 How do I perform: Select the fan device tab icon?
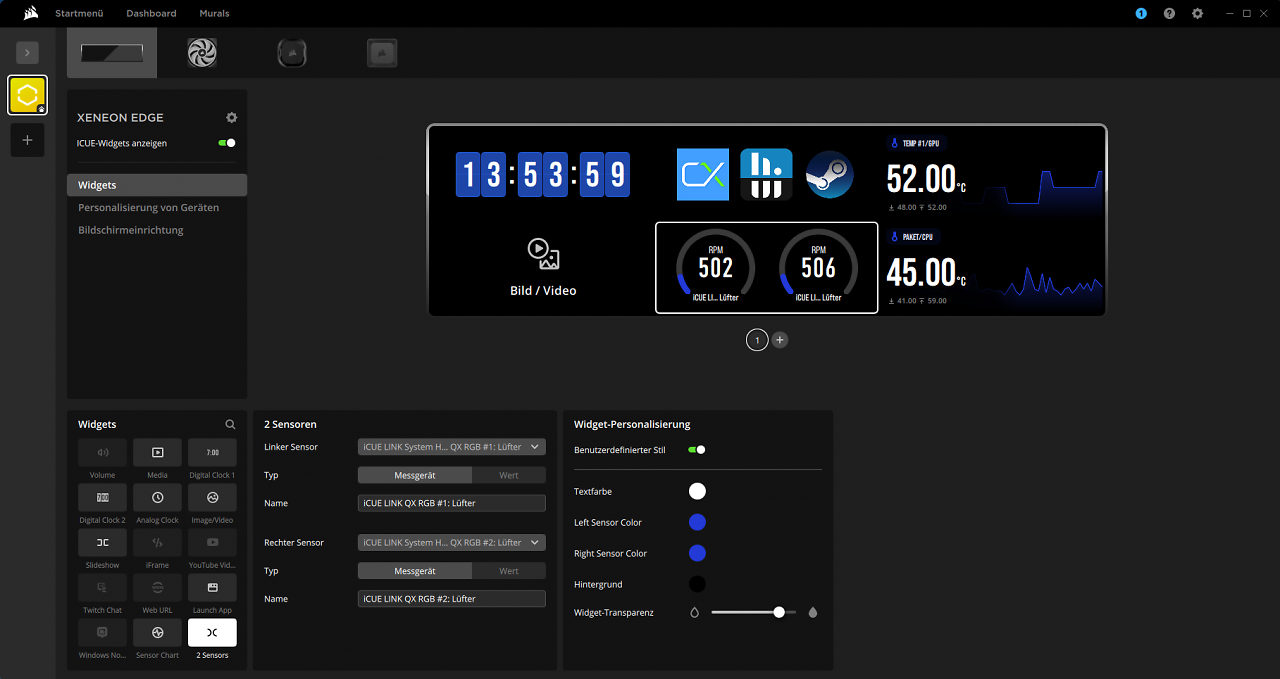pos(202,53)
